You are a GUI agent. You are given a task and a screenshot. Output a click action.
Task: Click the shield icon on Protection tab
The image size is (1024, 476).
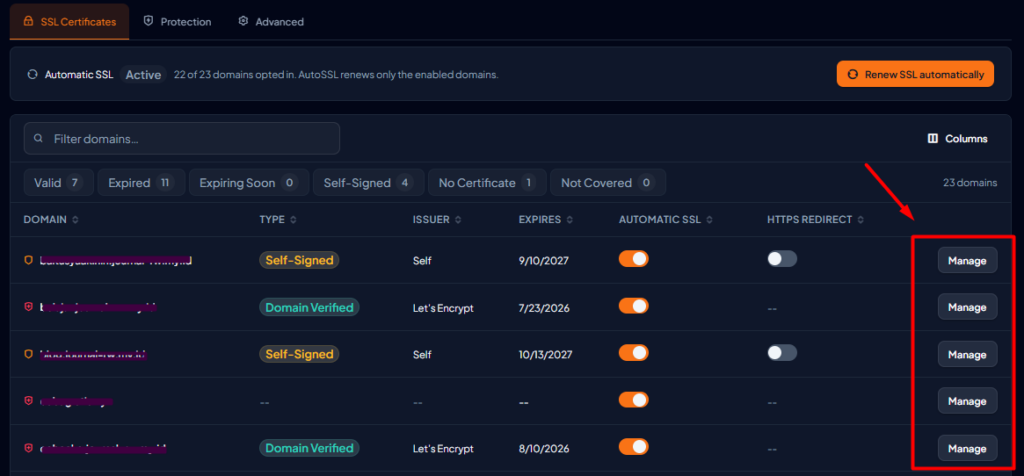tap(148, 21)
